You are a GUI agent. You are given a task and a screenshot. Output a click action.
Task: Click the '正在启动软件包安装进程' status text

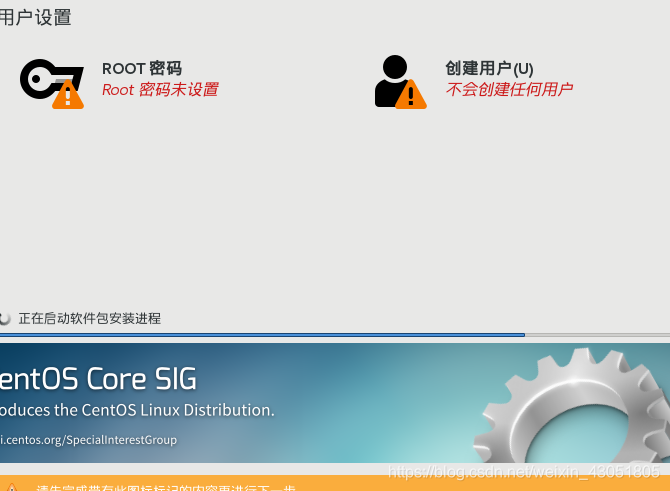pos(90,318)
